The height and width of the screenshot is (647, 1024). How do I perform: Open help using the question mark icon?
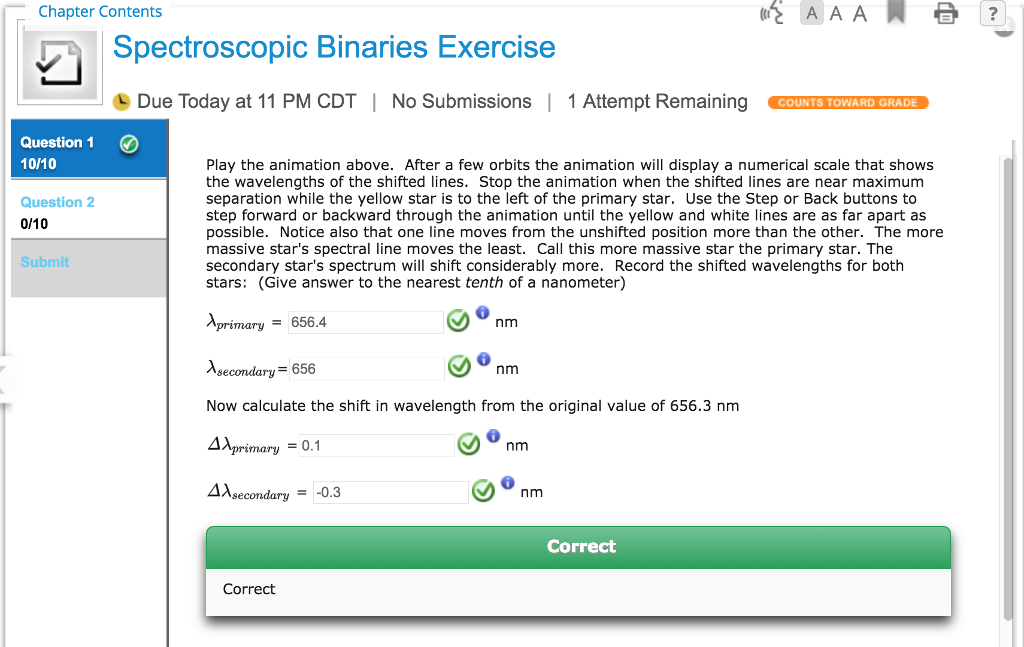[x=991, y=14]
